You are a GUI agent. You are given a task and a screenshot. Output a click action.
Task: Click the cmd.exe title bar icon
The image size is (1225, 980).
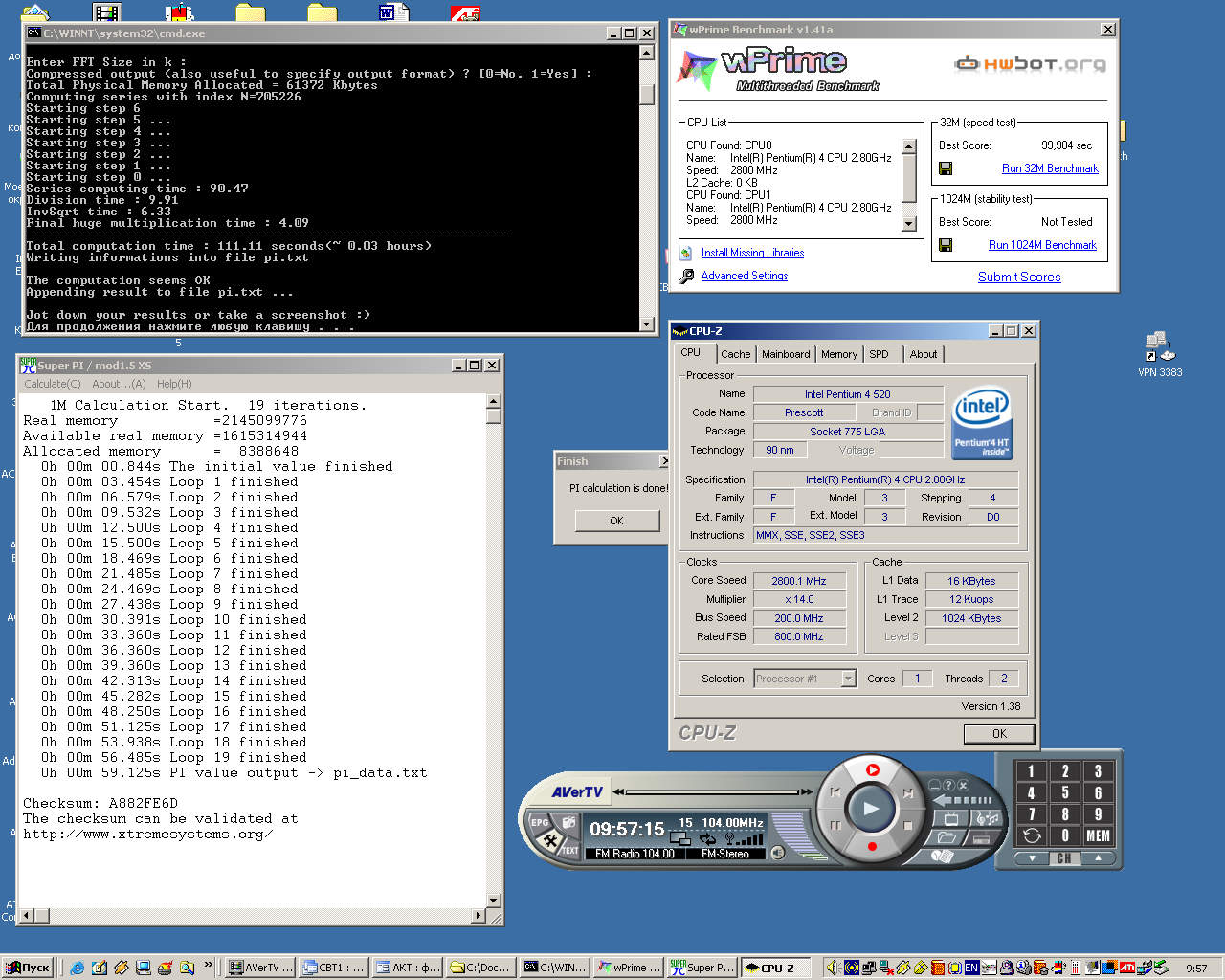point(33,33)
